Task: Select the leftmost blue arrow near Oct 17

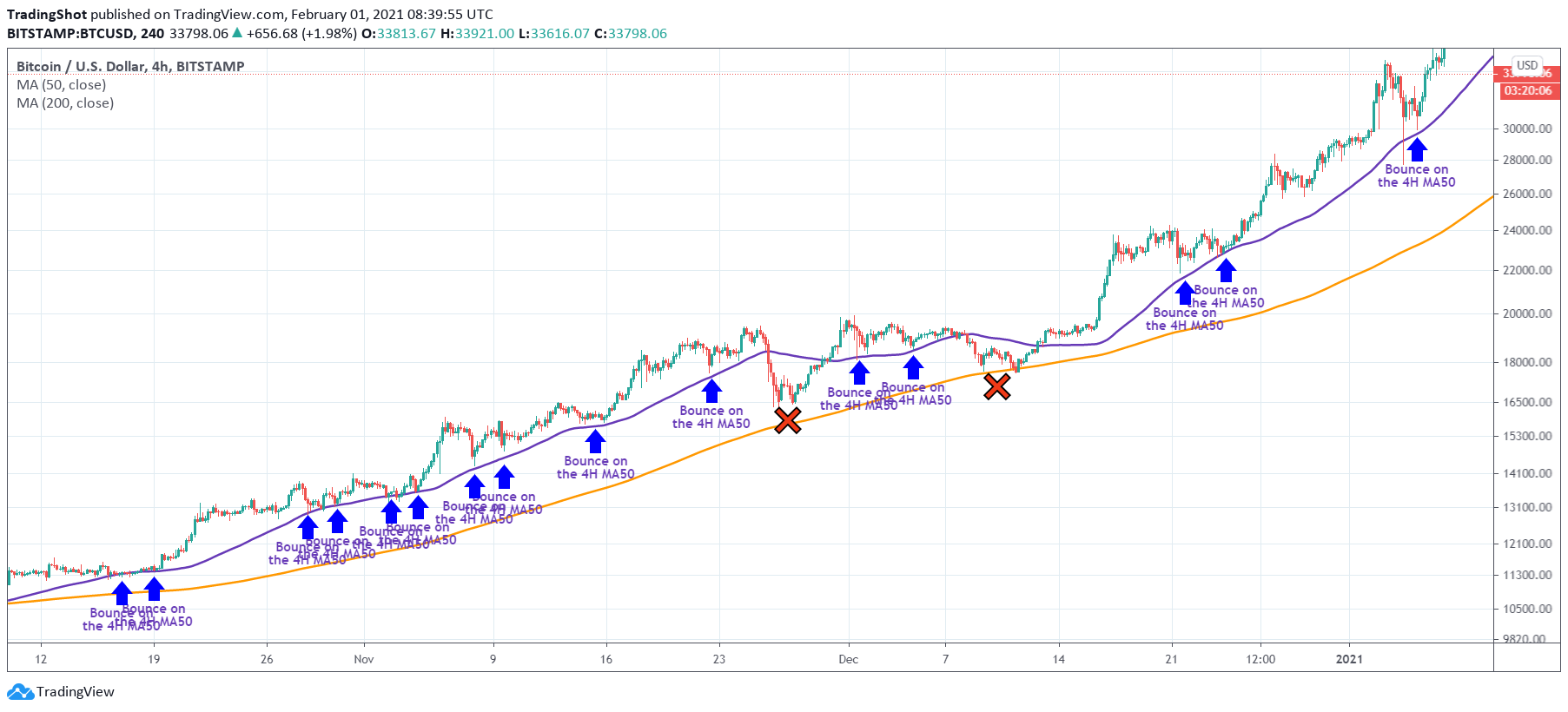Action: point(122,593)
